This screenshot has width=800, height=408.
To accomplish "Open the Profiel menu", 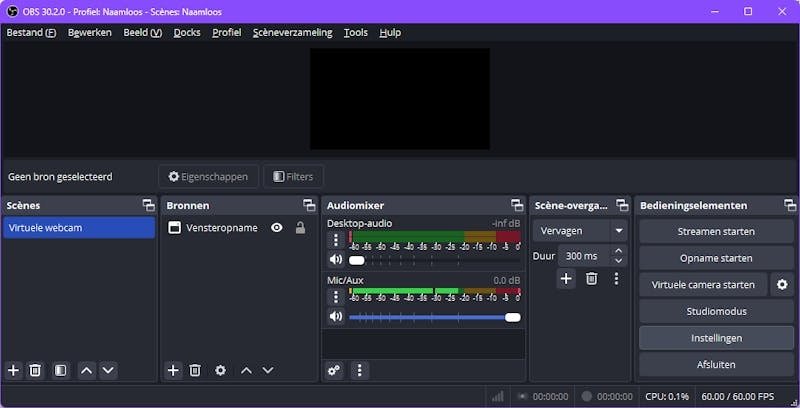I will 227,33.
